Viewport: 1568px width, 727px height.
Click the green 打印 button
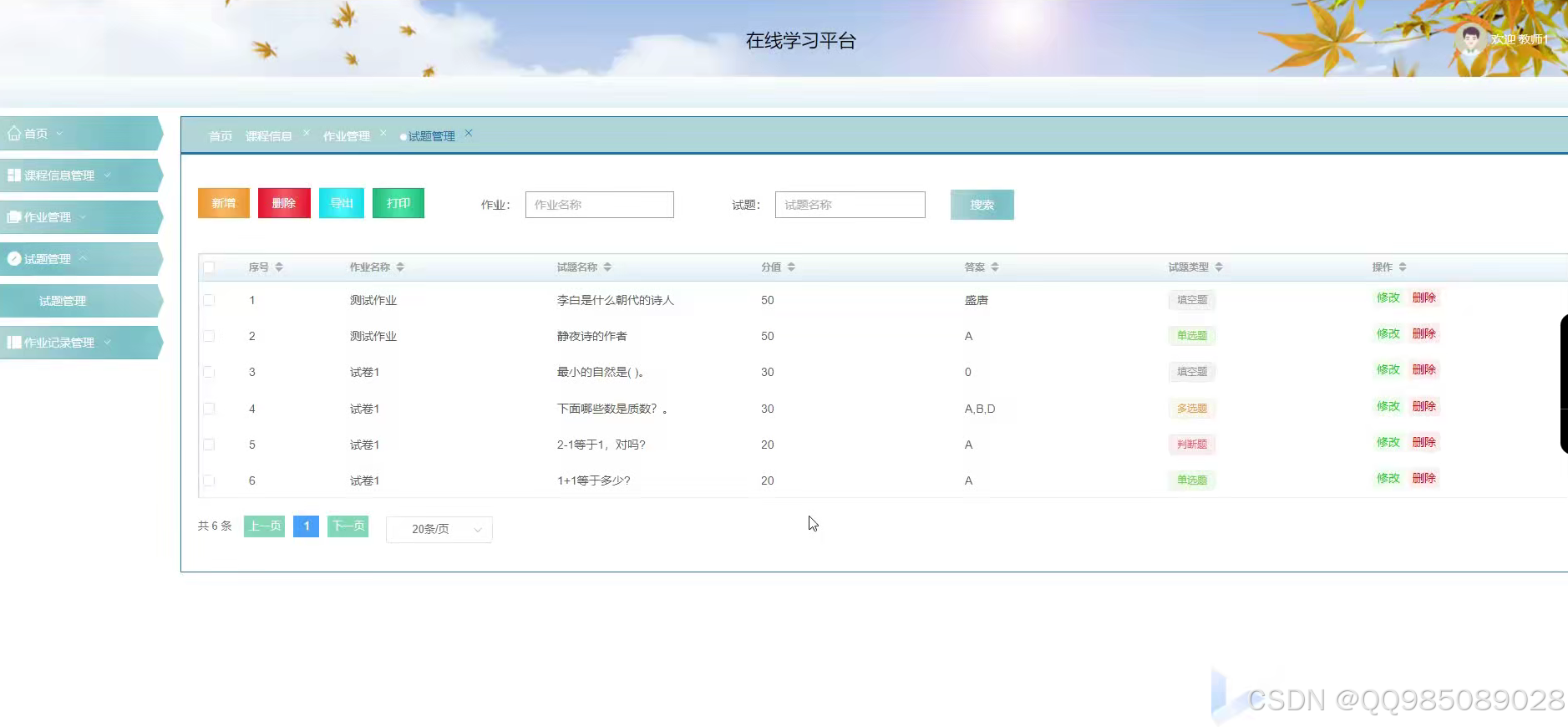tap(398, 203)
